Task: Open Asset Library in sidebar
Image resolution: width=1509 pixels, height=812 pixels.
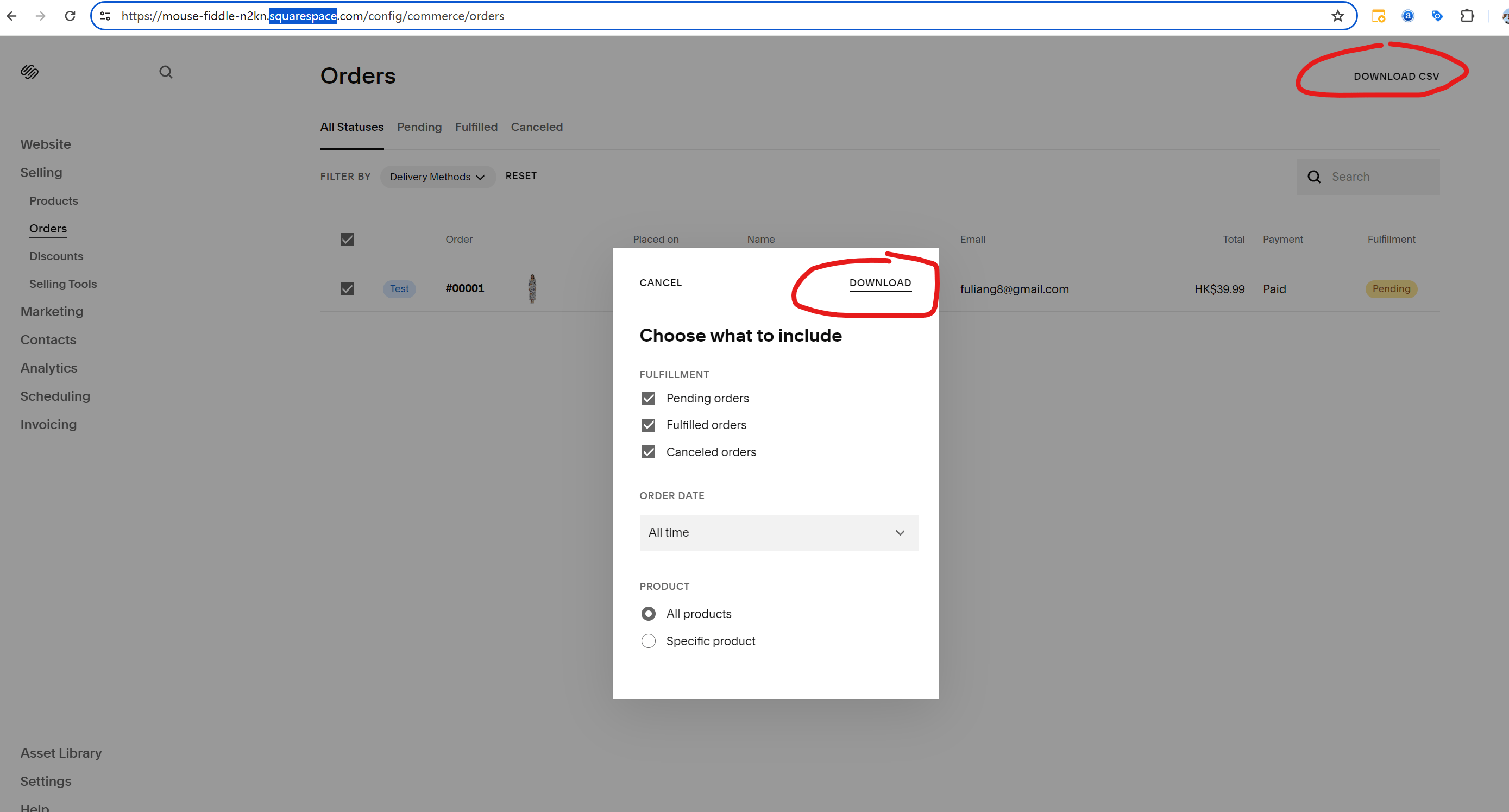Action: click(x=61, y=753)
